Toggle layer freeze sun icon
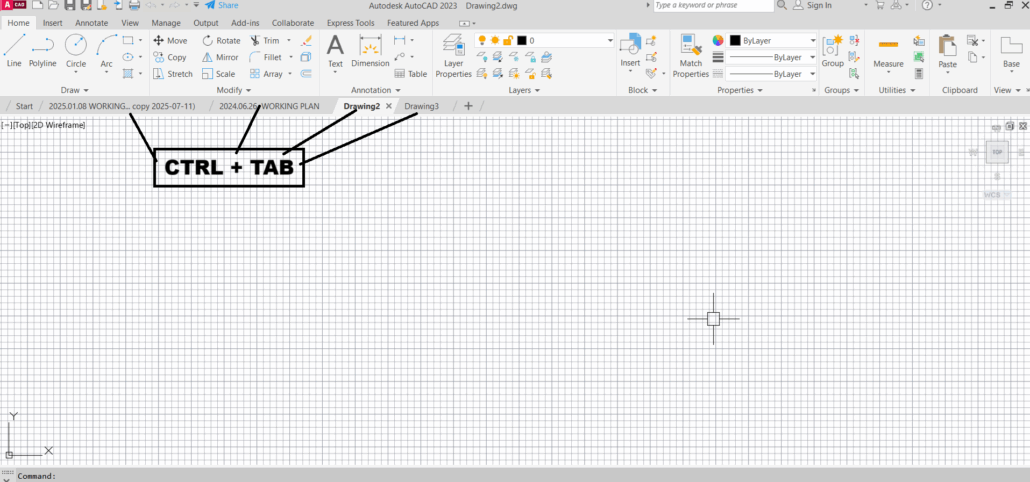Screen dimensions: 1030x482 pos(494,41)
